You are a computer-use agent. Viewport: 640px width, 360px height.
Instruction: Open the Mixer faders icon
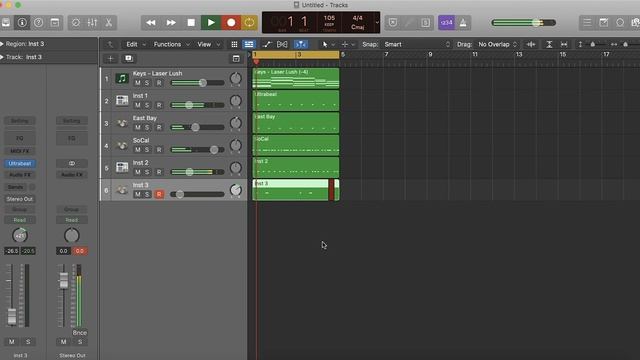coord(92,22)
